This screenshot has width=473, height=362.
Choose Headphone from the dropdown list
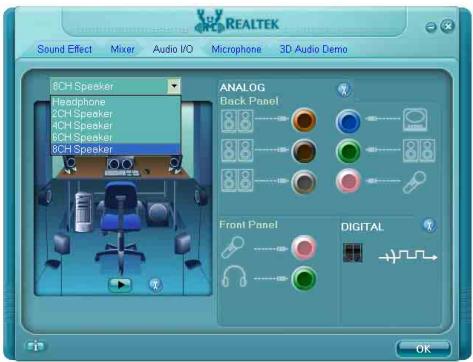coord(115,102)
